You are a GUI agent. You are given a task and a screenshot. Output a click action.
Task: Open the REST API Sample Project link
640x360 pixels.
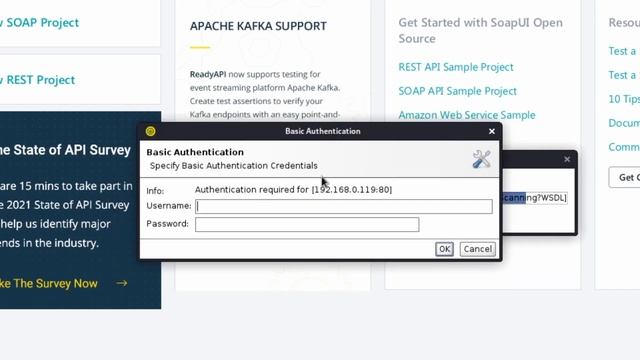click(x=456, y=67)
